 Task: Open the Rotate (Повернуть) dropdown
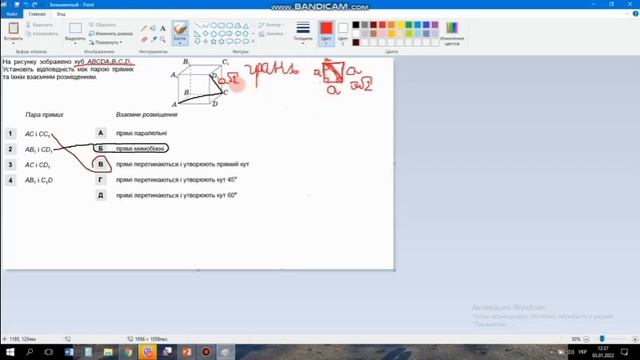point(106,42)
